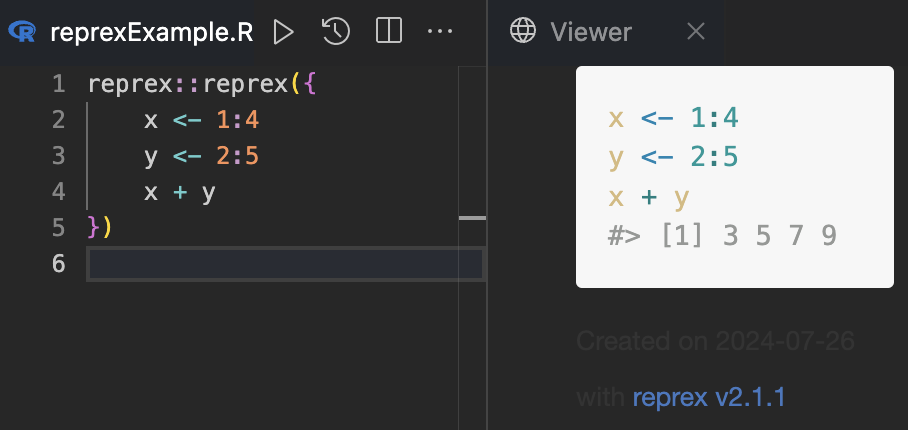Screen dimensions: 908x430
Task: Open the reprex v2.1.1 link
Action: click(x=708, y=397)
